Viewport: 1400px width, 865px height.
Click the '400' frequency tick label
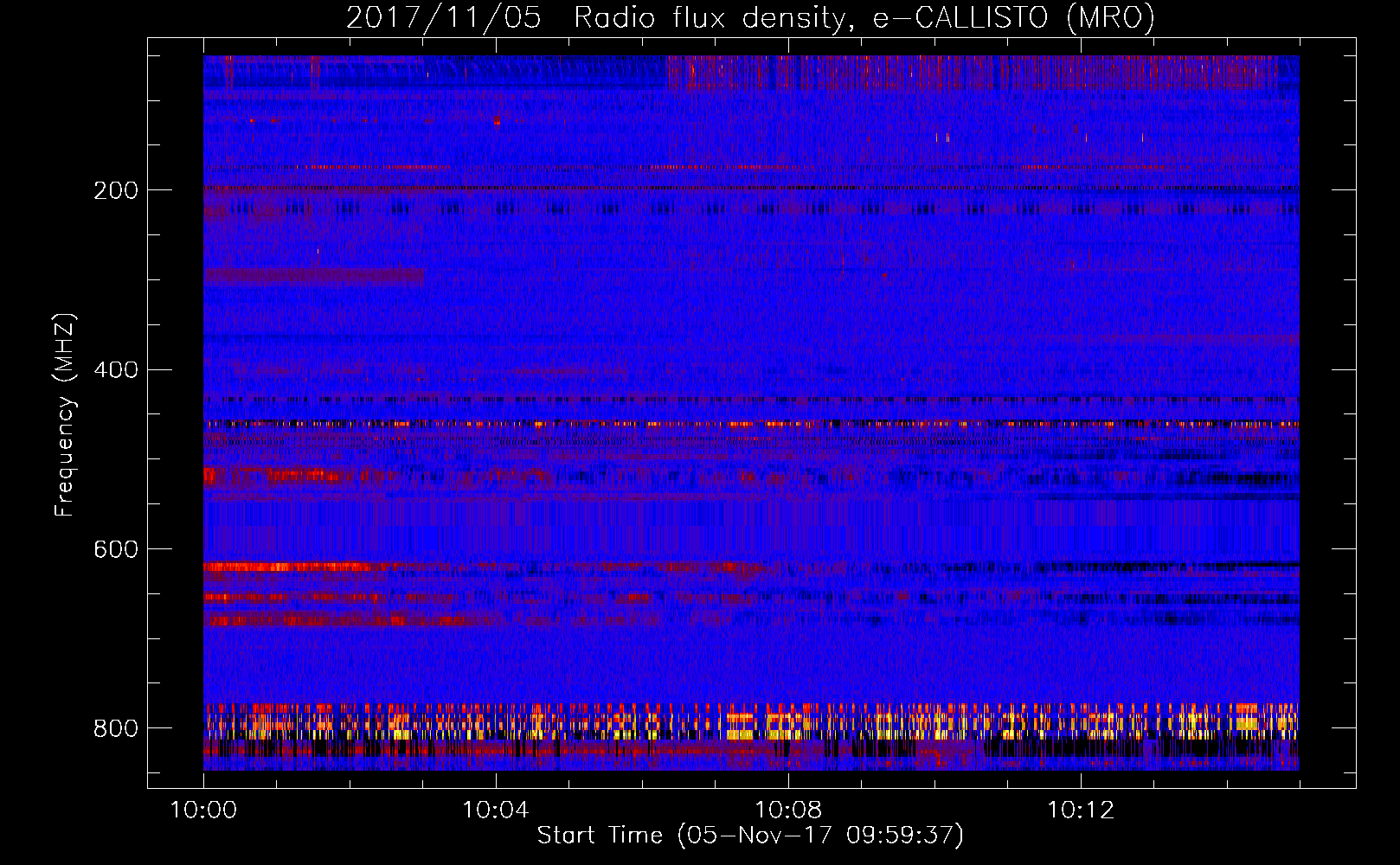coord(116,370)
